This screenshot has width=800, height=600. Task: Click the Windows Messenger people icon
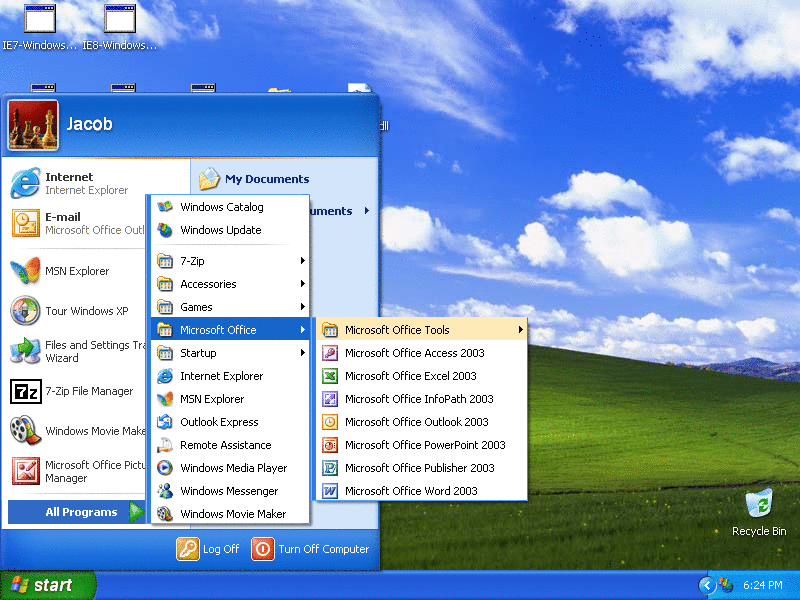[x=165, y=491]
